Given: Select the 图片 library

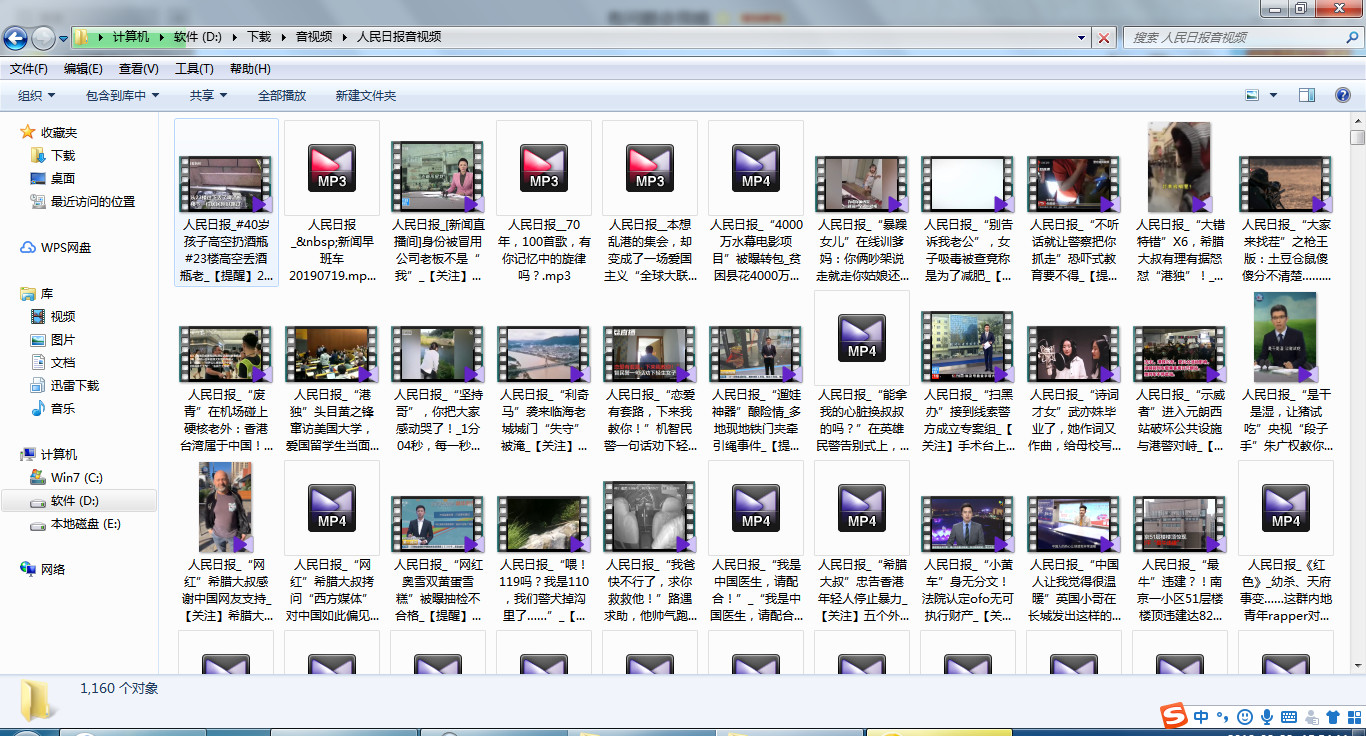Looking at the screenshot, I should pos(63,340).
